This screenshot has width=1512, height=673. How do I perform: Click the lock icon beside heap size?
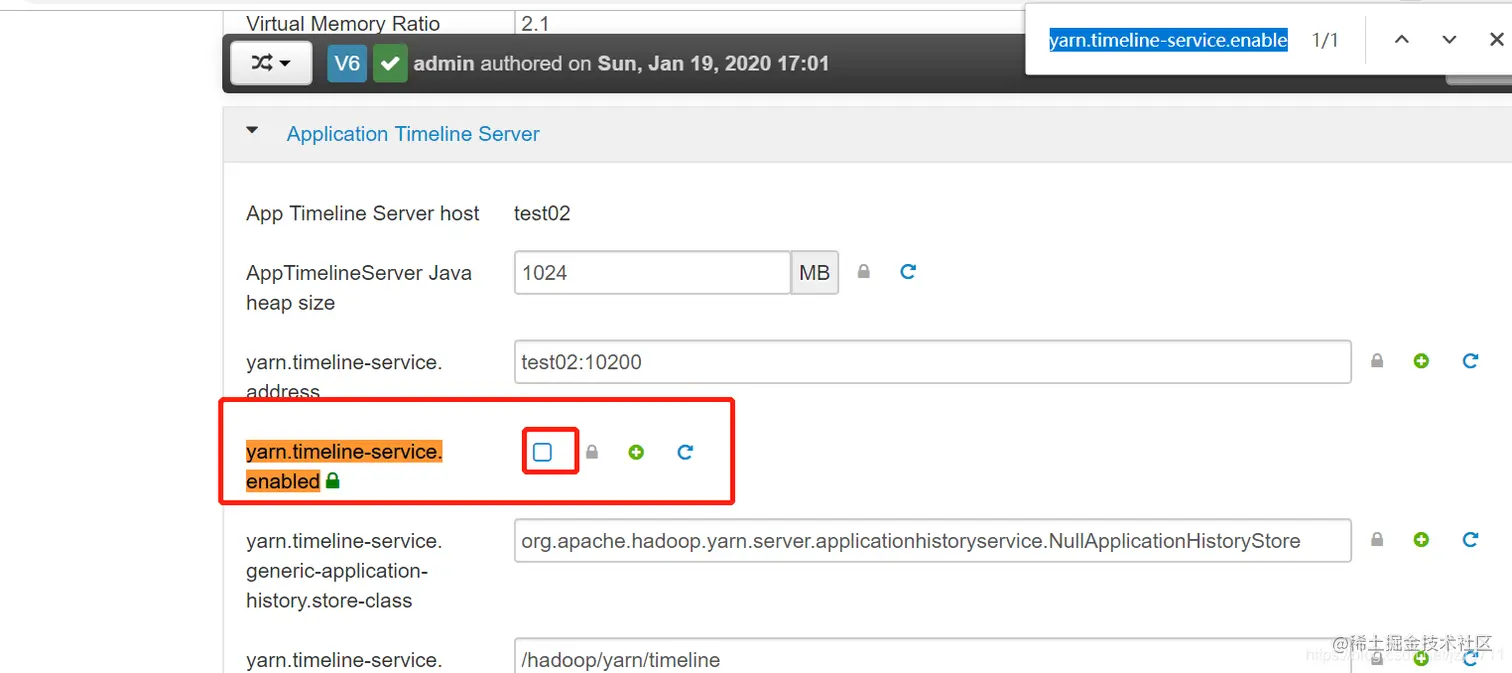[x=864, y=272]
